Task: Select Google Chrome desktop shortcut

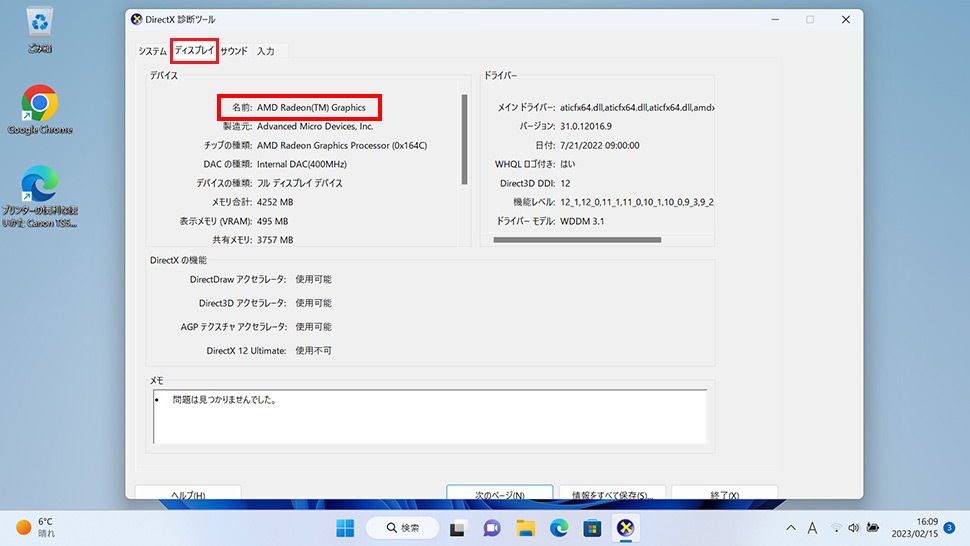Action: pos(40,109)
